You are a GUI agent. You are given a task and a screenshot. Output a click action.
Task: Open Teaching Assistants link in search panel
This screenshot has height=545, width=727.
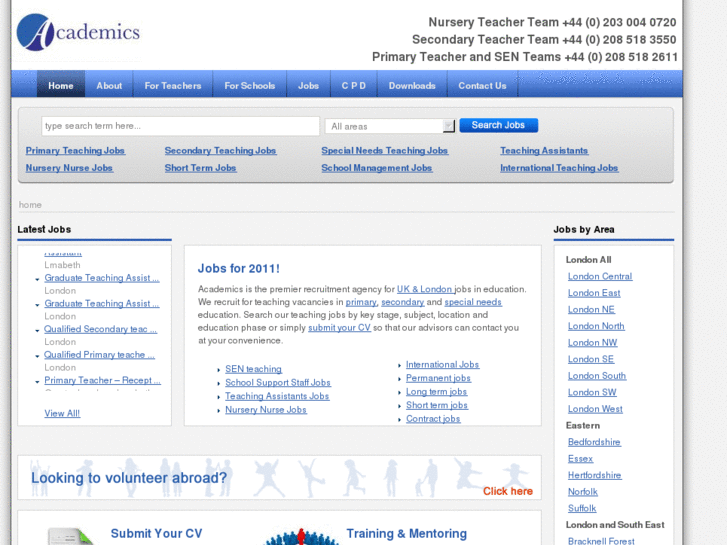544,151
